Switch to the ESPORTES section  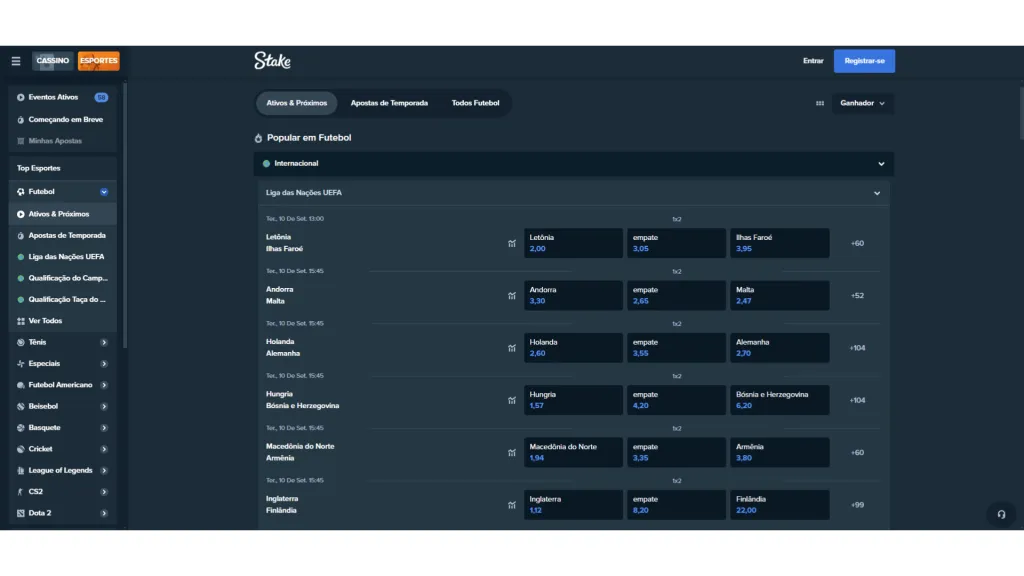(x=99, y=61)
